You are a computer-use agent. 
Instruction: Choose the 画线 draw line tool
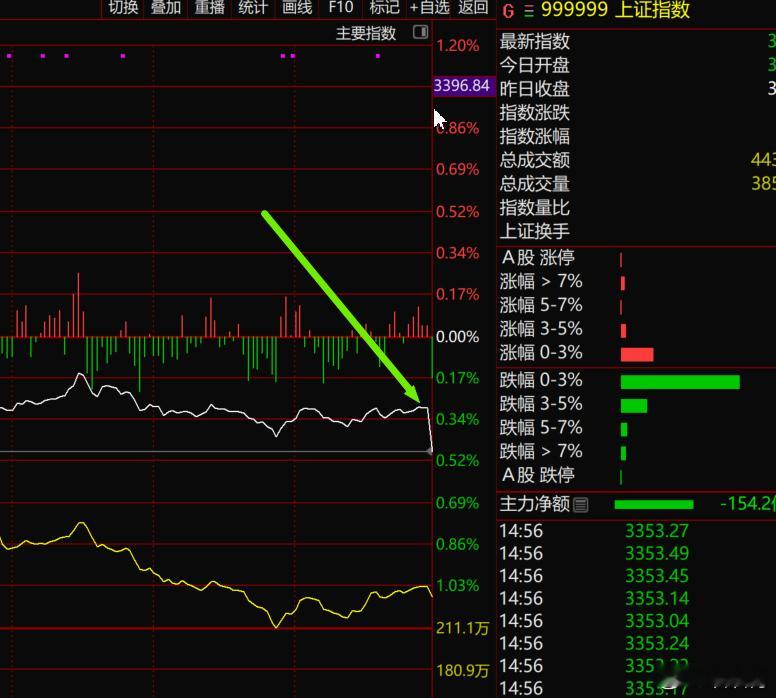click(x=297, y=7)
